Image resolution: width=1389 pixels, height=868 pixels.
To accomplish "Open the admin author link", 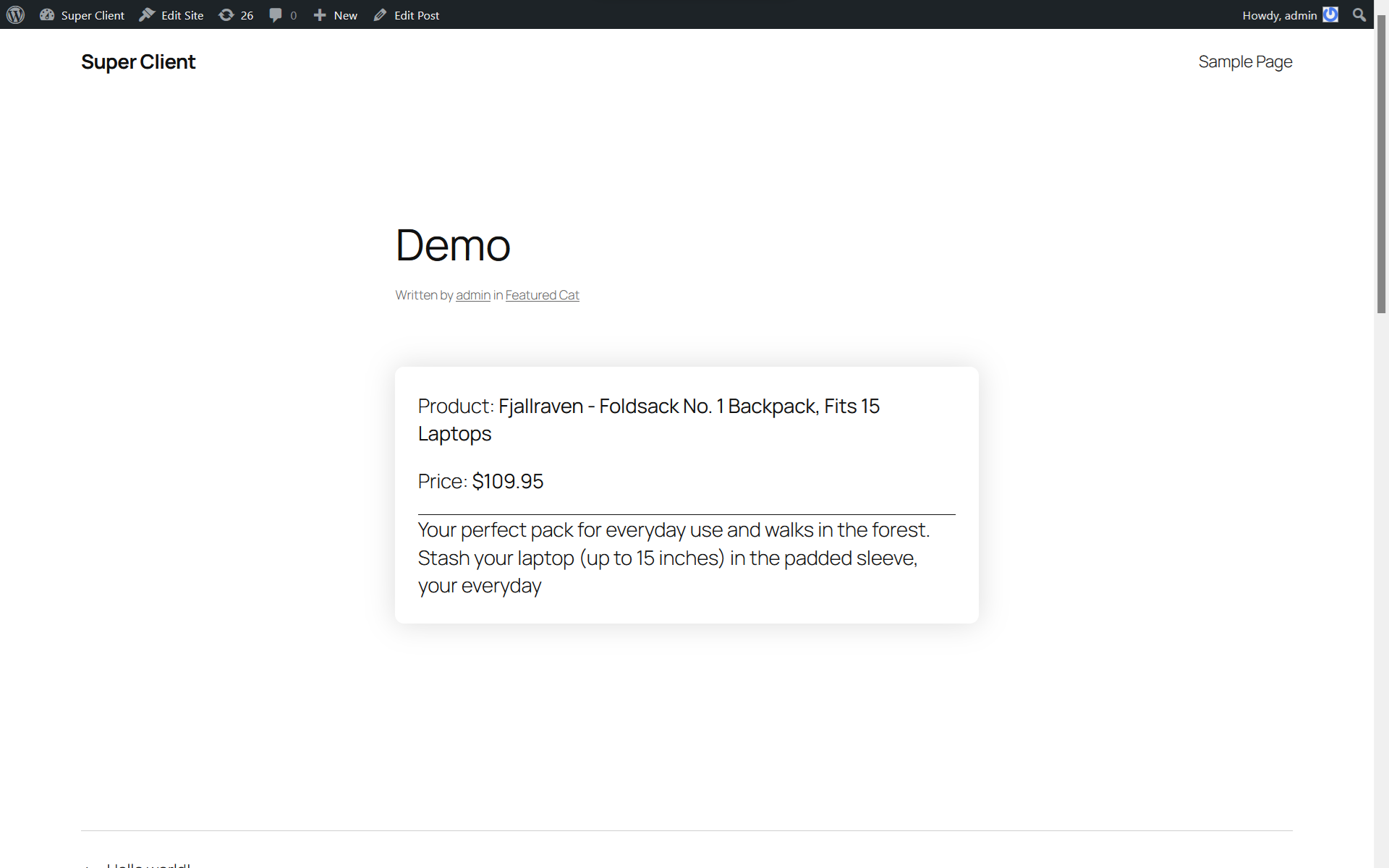I will (473, 295).
